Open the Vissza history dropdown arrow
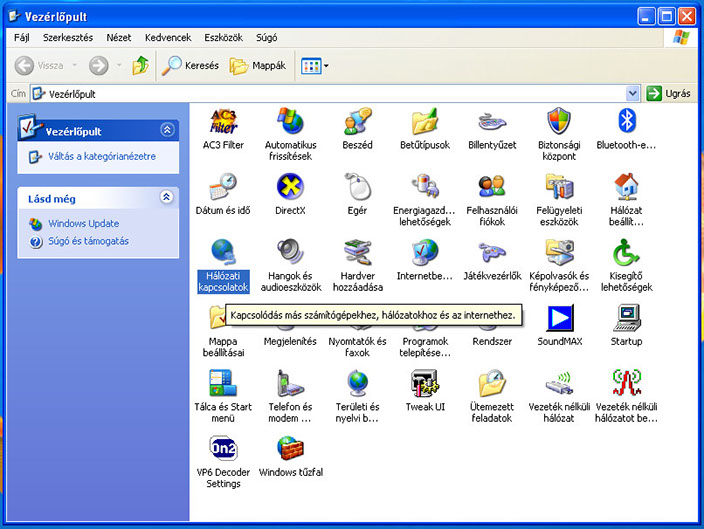This screenshot has height=529, width=704. point(75,66)
